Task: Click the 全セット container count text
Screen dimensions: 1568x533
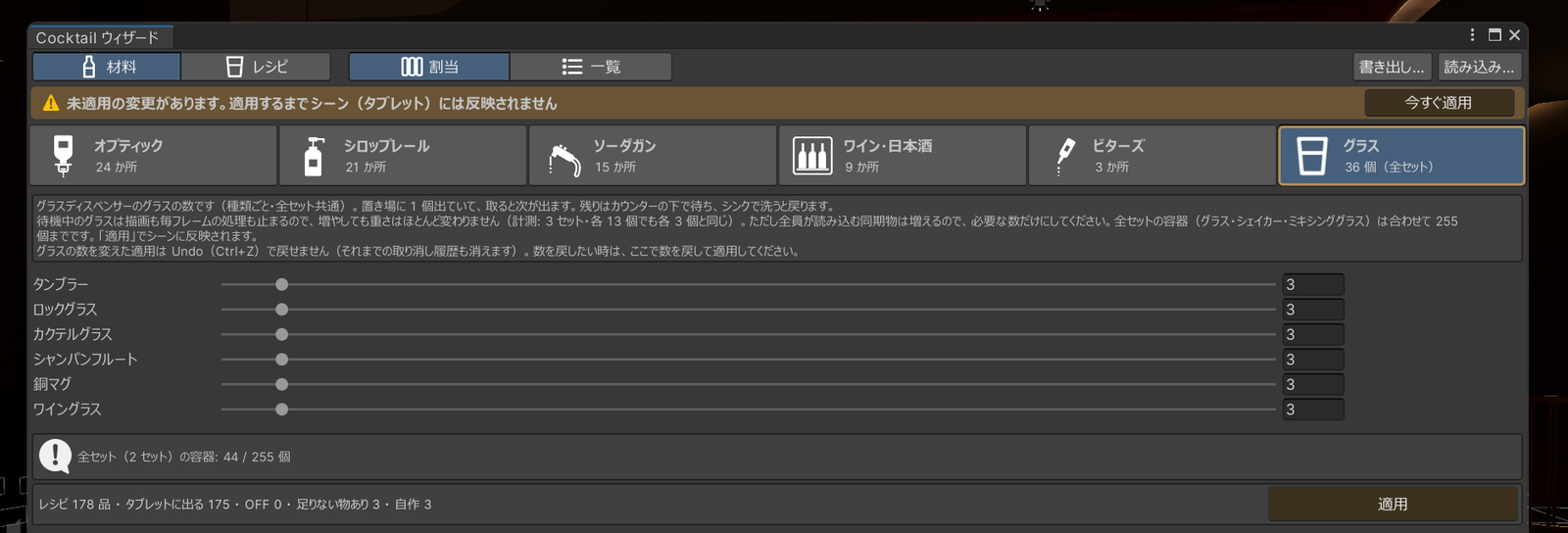Action: [x=184, y=457]
